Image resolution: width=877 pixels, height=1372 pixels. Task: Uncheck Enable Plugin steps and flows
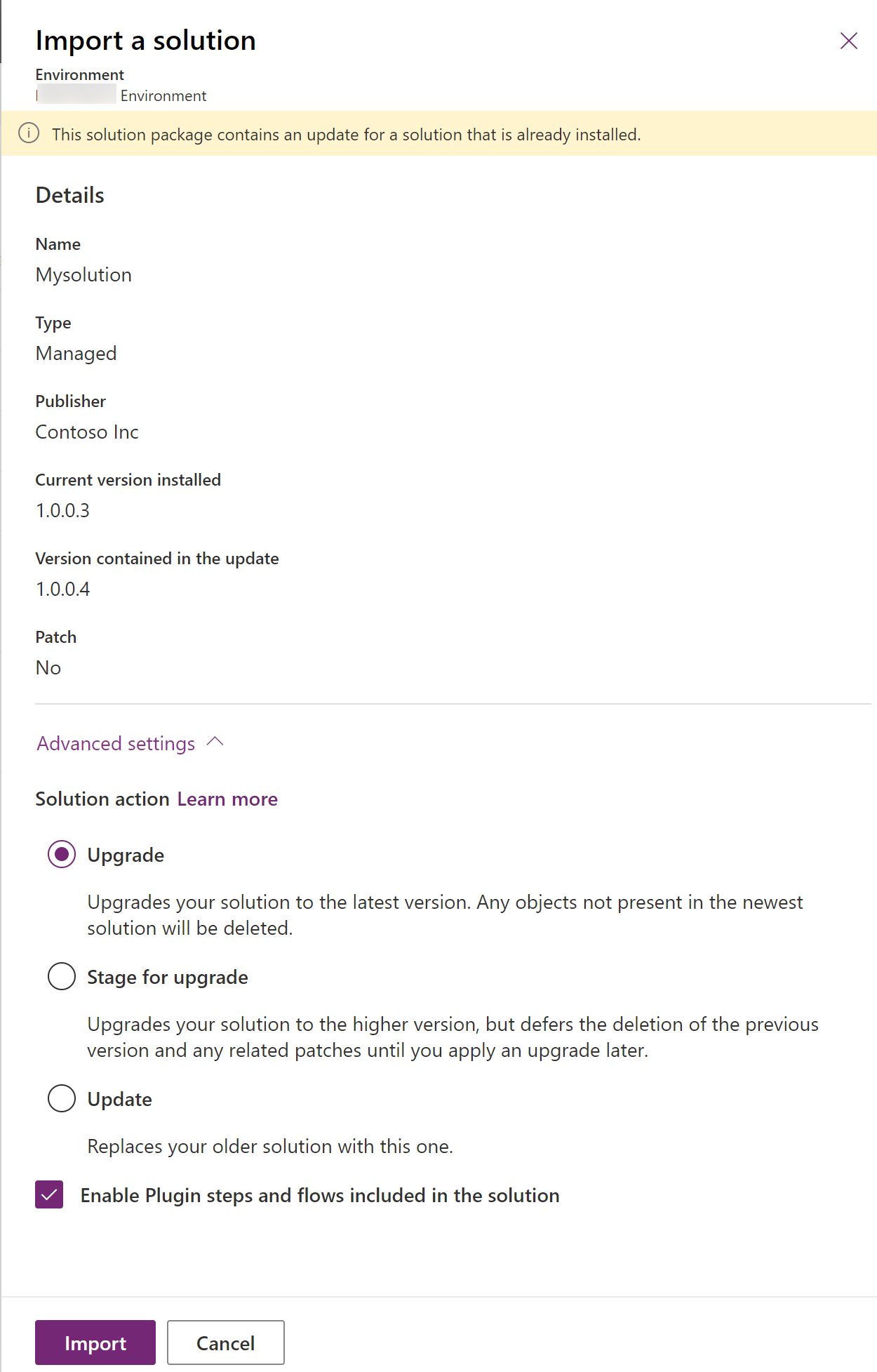pos(48,1194)
